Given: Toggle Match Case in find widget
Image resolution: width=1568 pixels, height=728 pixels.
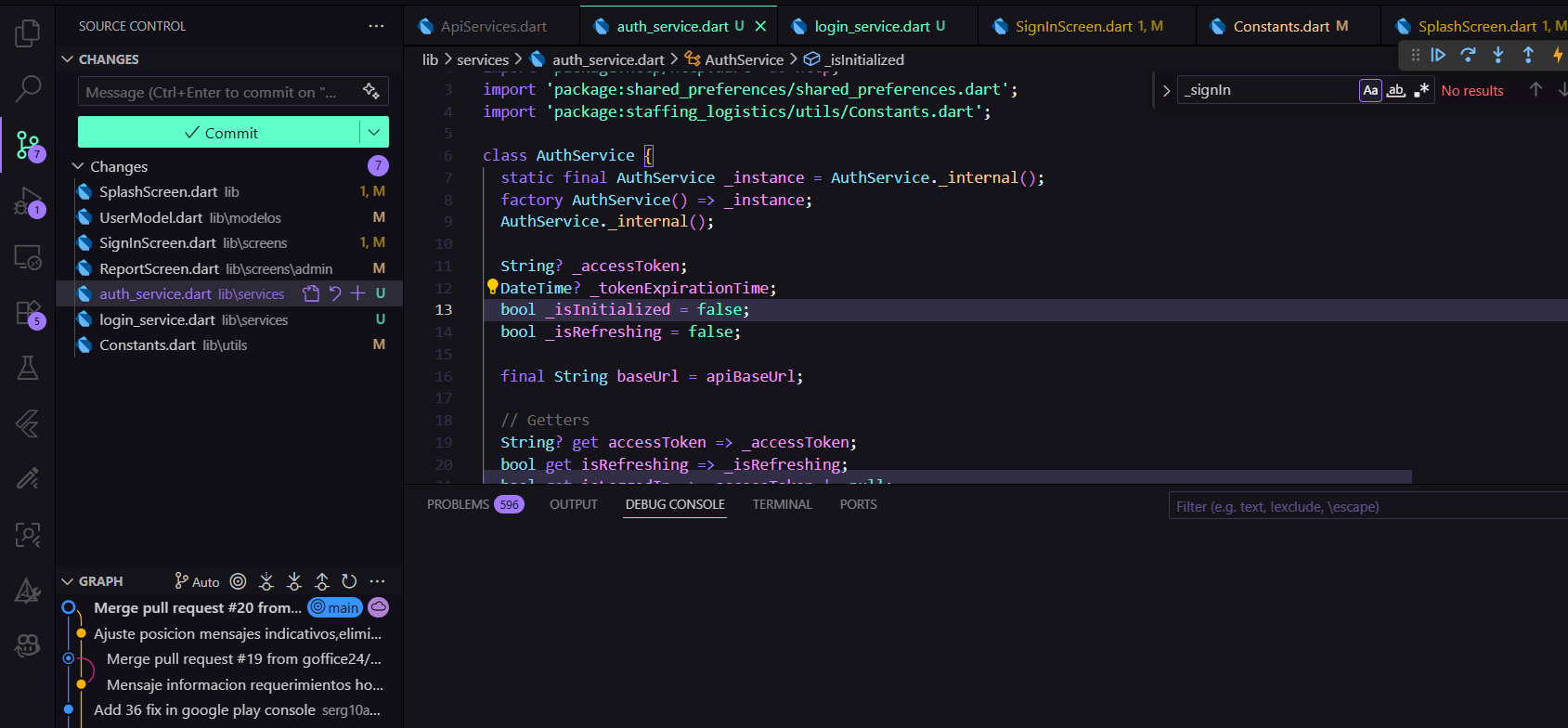Looking at the screenshot, I should 1370,90.
